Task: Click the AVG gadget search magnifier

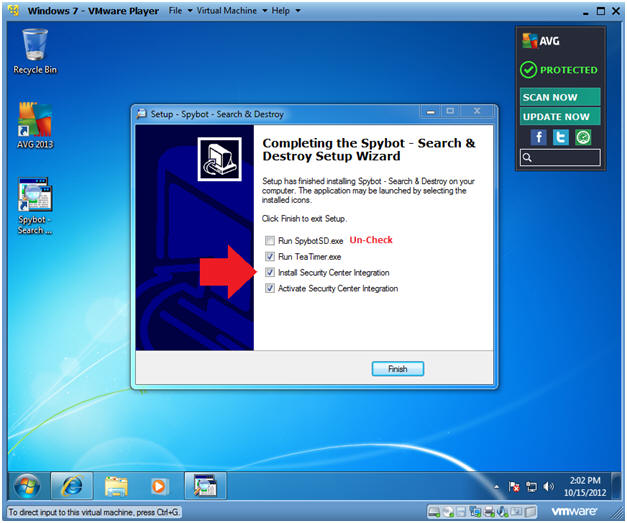Action: 527,157
